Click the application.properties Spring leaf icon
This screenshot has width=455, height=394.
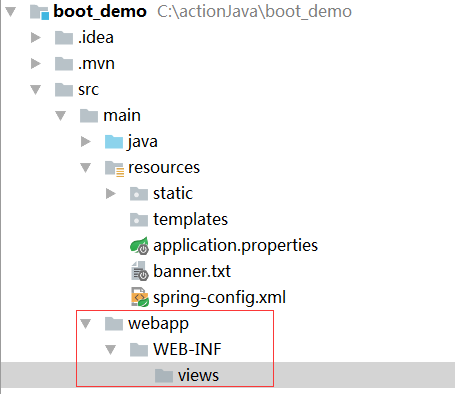tap(139, 246)
